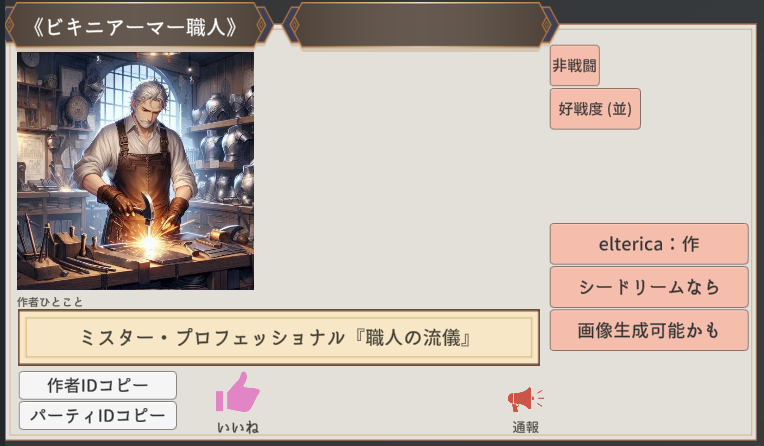Viewport: 764px width, 446px height.
Task: Open the blacksmith craftsman character image
Action: 135,171
